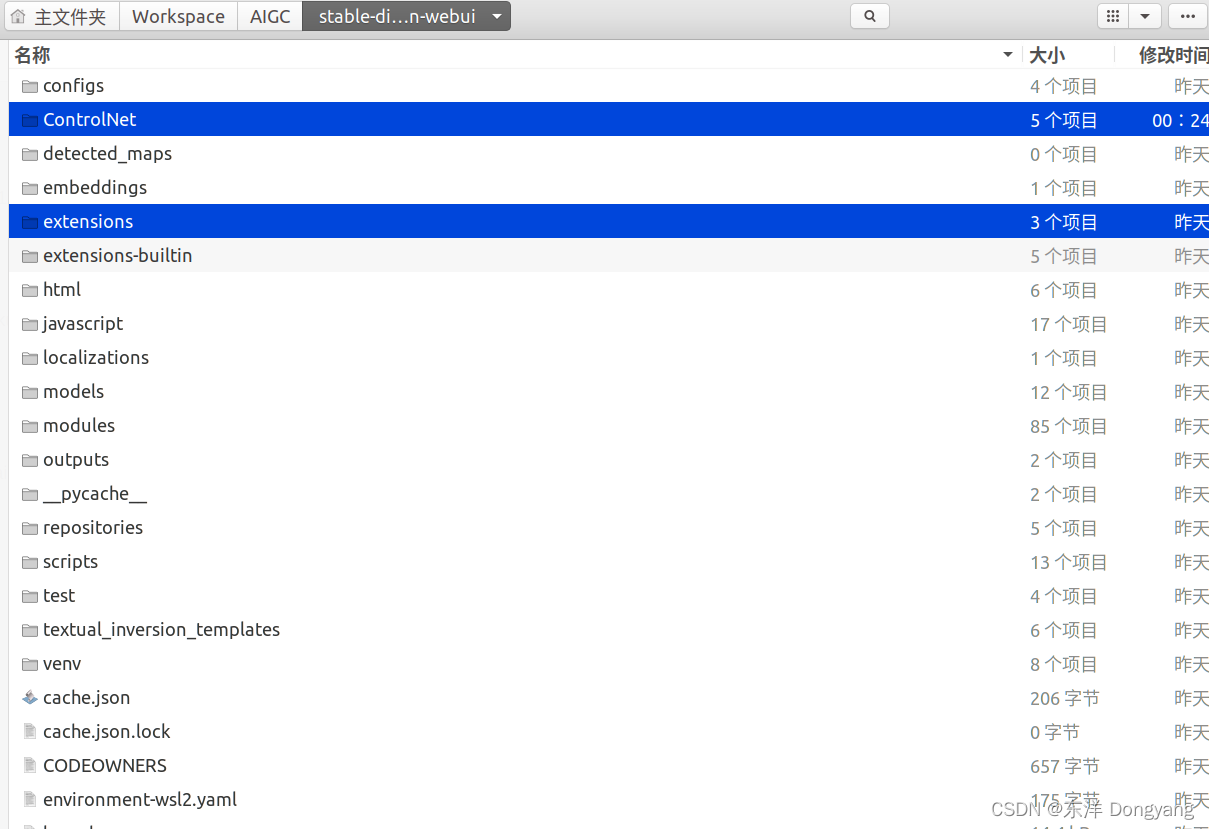This screenshot has height=829, width=1209.
Task: Click the 00：24 modified time cell
Action: pos(1180,120)
